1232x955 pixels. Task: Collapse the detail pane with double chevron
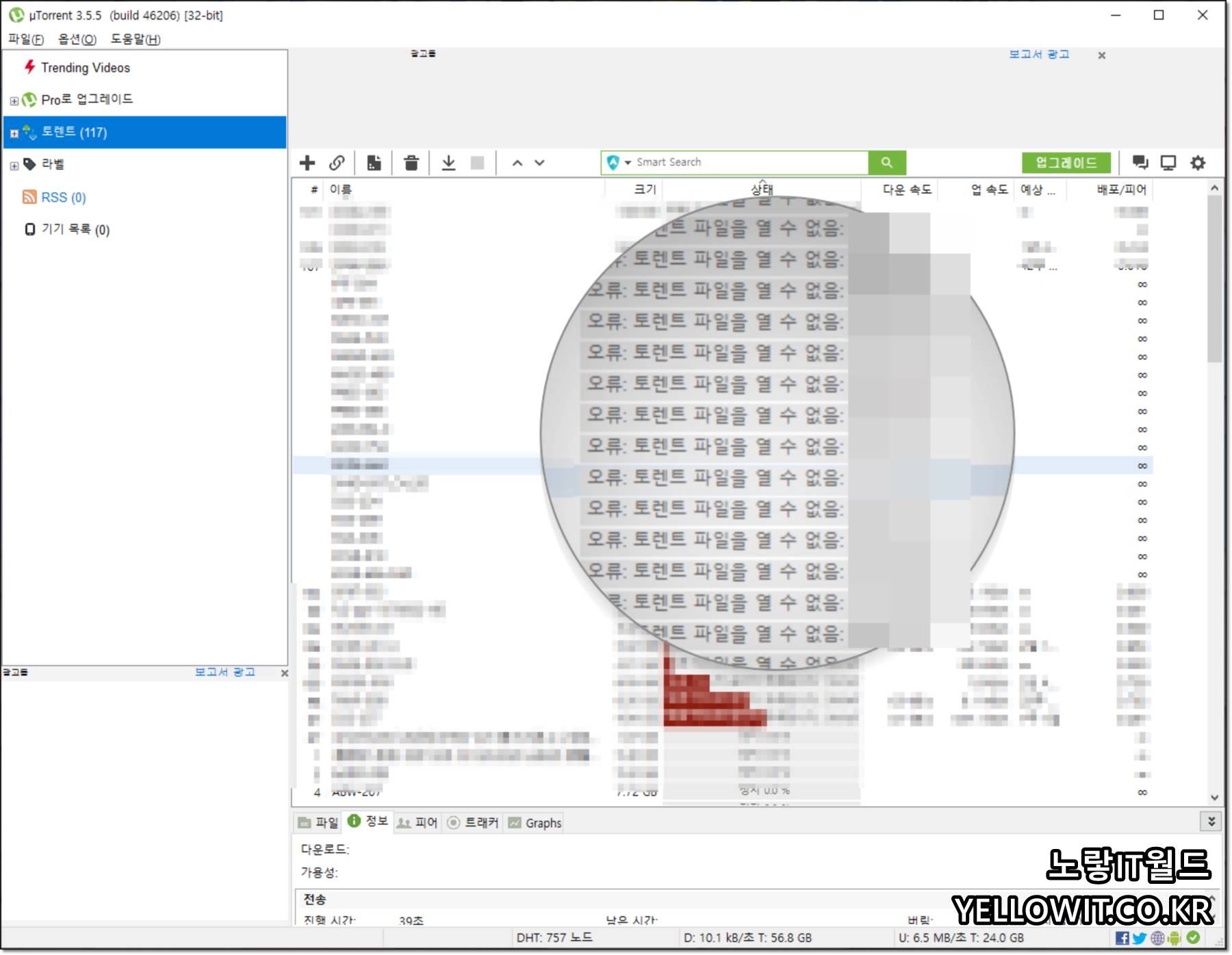coord(1211,821)
